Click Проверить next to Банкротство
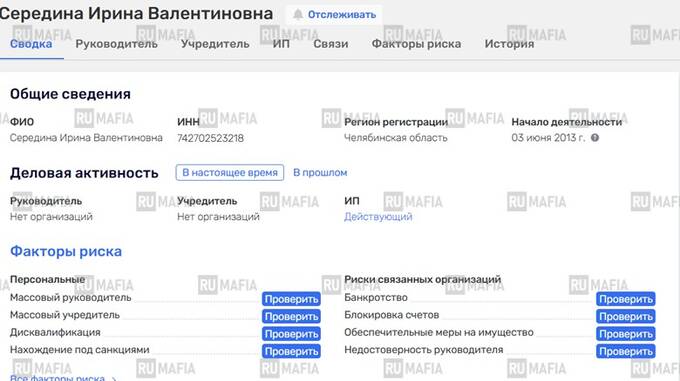This screenshot has height=381, width=680. 626,299
